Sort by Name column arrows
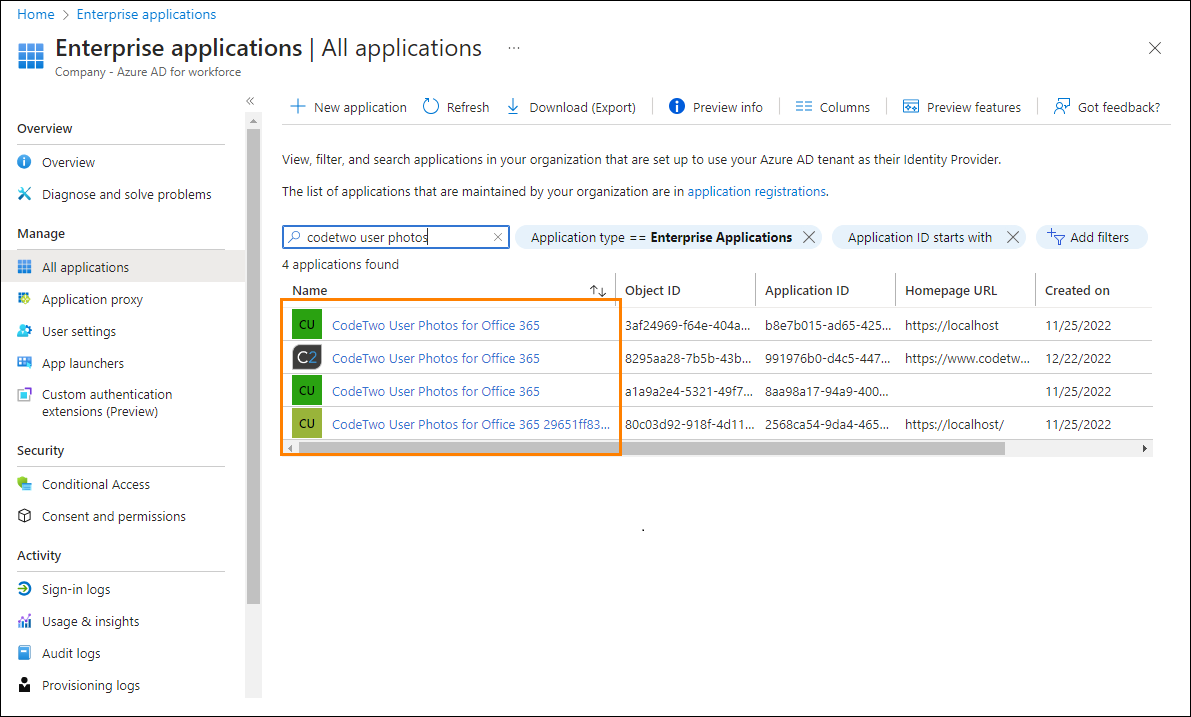 598,290
